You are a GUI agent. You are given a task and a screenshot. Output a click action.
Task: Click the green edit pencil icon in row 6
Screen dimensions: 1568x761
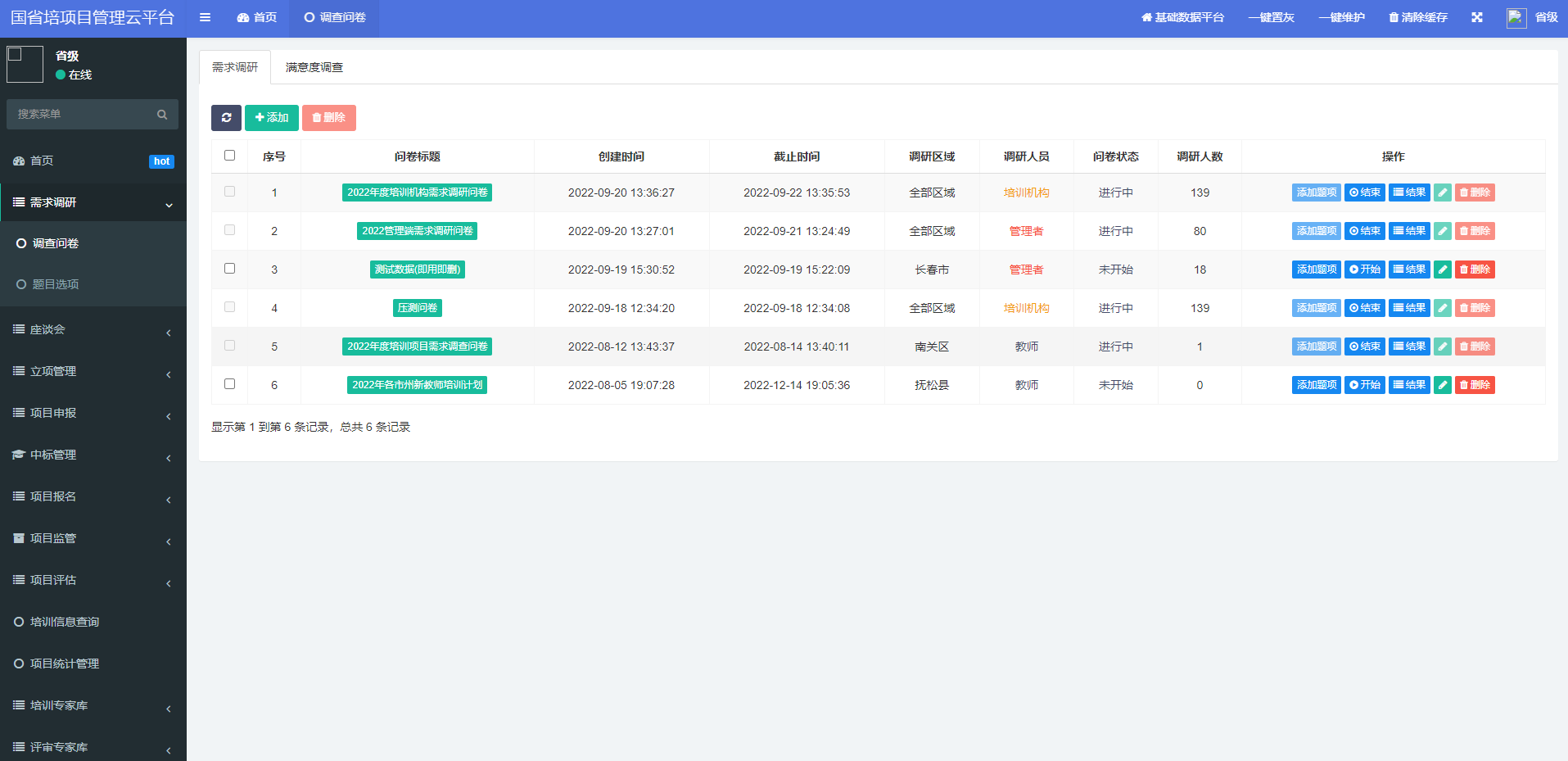click(x=1442, y=385)
